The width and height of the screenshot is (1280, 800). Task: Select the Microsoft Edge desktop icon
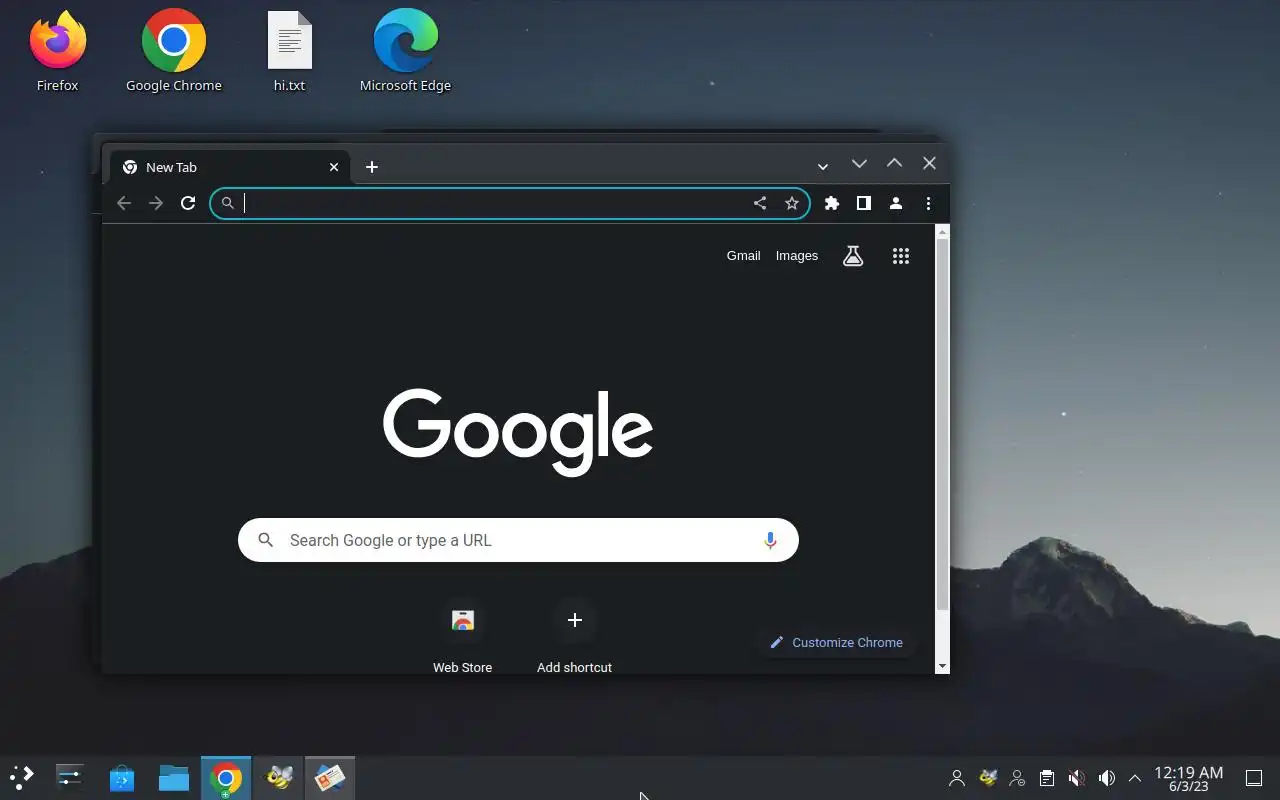[405, 52]
